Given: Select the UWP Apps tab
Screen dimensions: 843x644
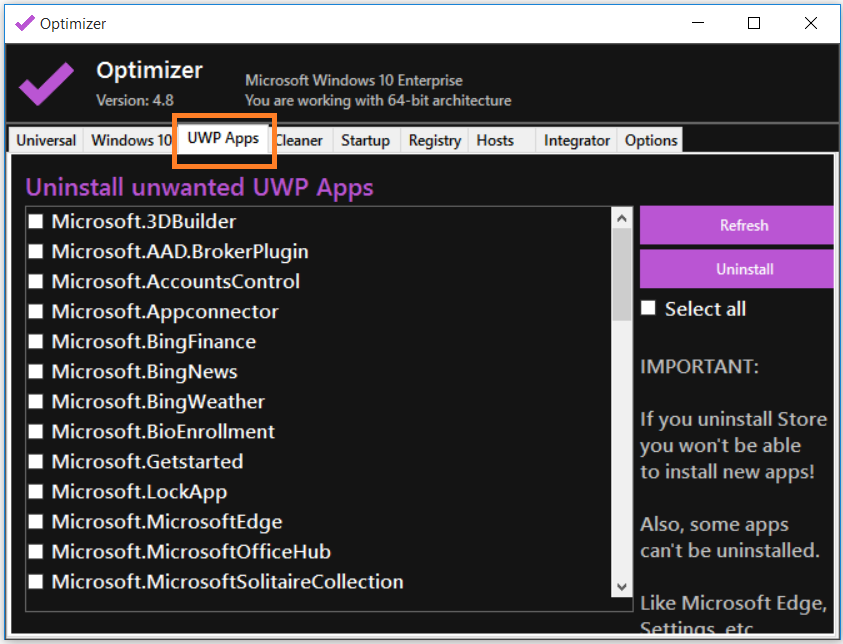Looking at the screenshot, I should [223, 138].
